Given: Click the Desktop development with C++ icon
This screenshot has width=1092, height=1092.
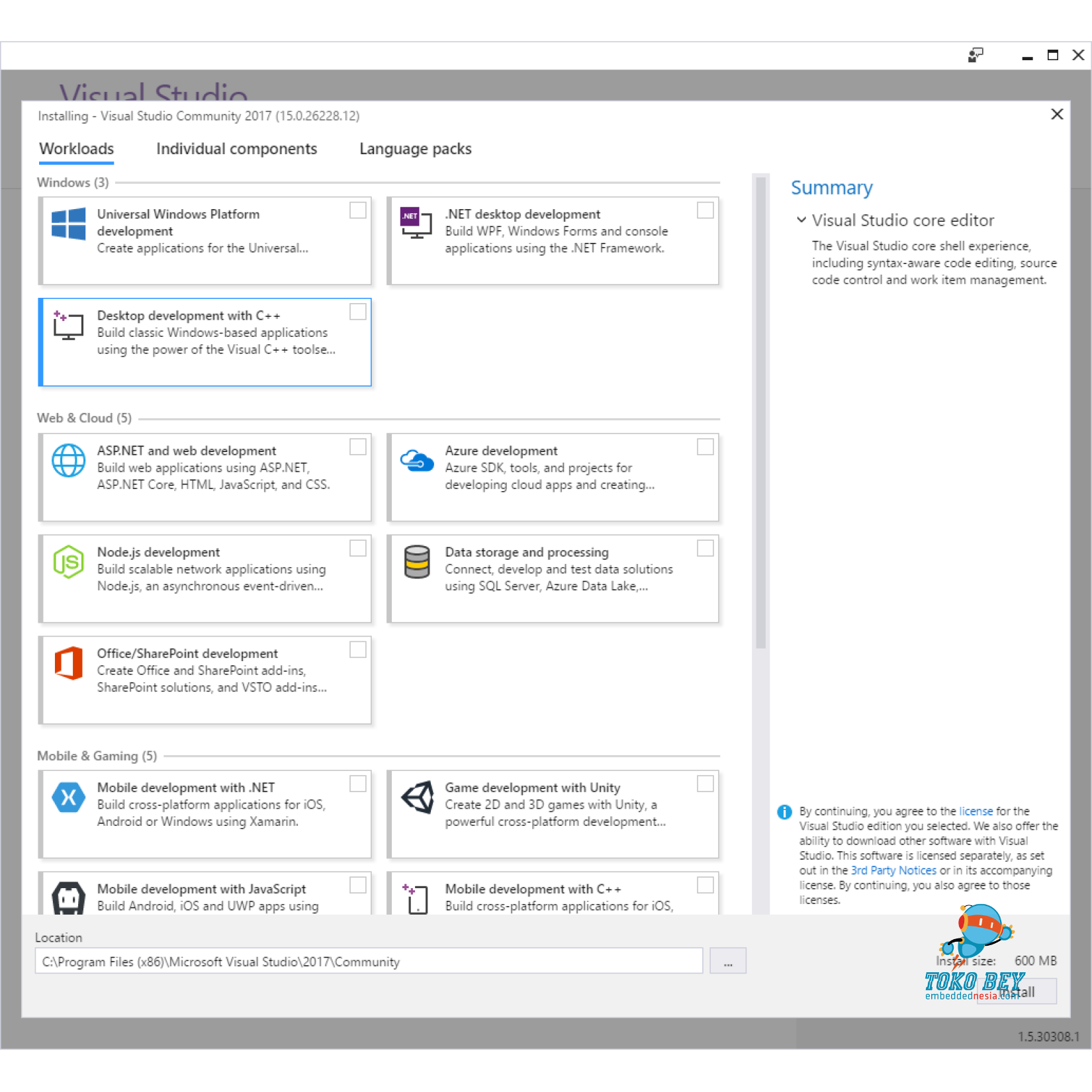Looking at the screenshot, I should point(68,325).
